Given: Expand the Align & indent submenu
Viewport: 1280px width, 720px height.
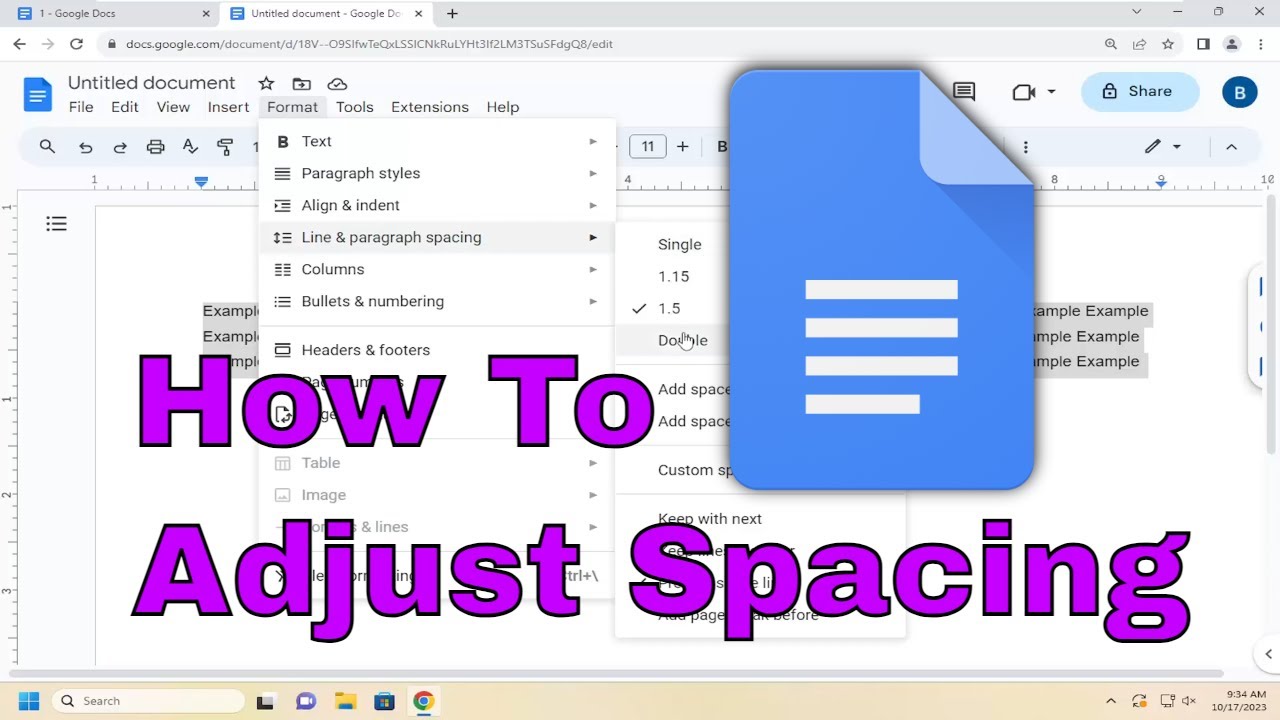Looking at the screenshot, I should point(436,205).
